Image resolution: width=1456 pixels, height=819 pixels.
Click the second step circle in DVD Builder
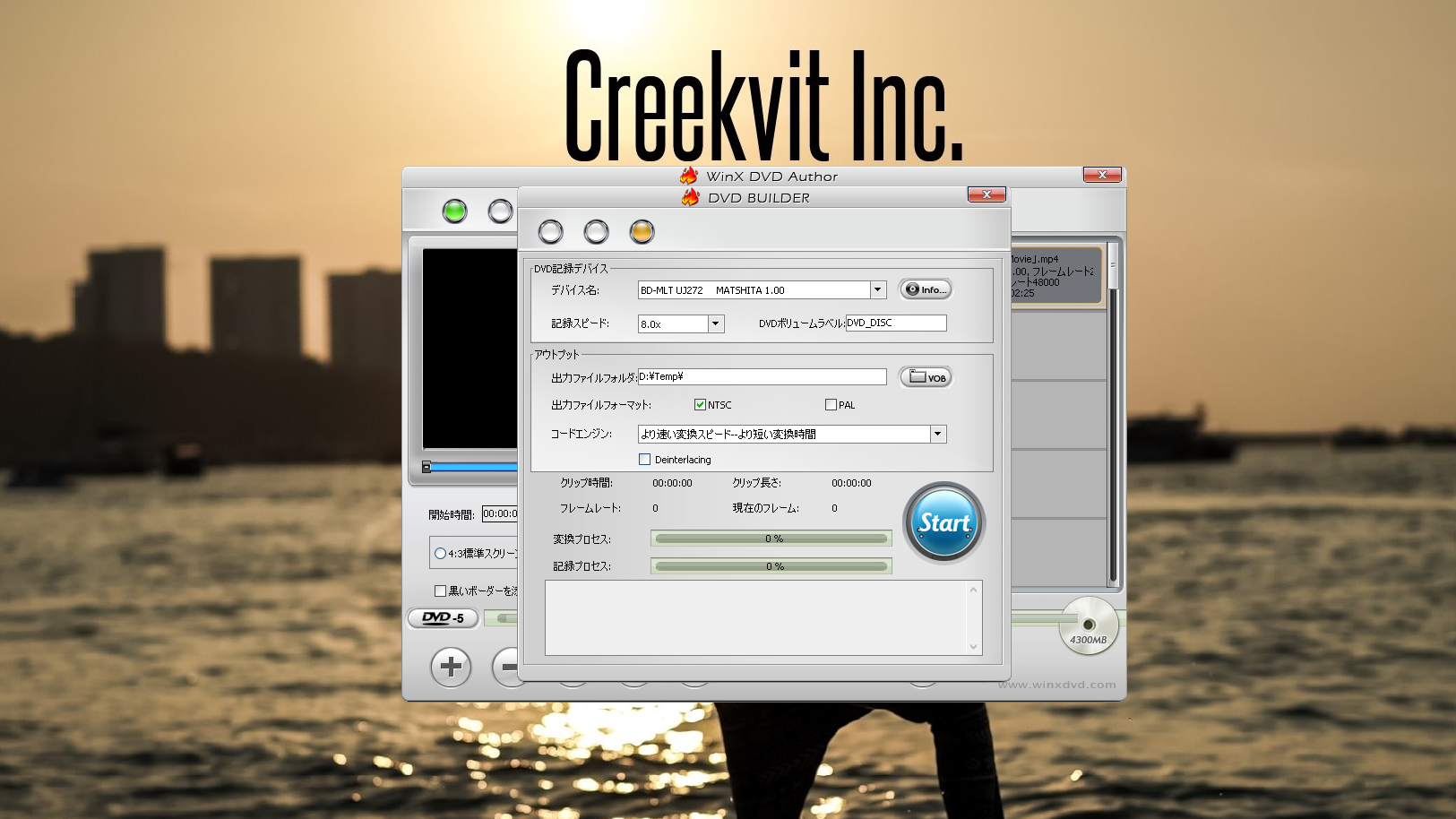(596, 232)
